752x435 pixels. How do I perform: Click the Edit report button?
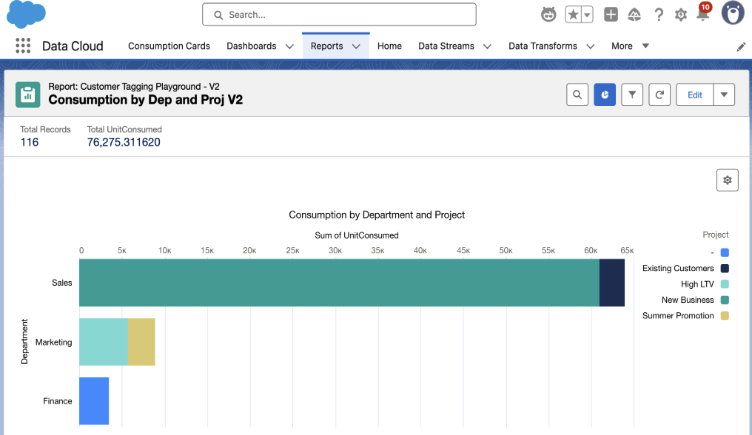pos(694,94)
